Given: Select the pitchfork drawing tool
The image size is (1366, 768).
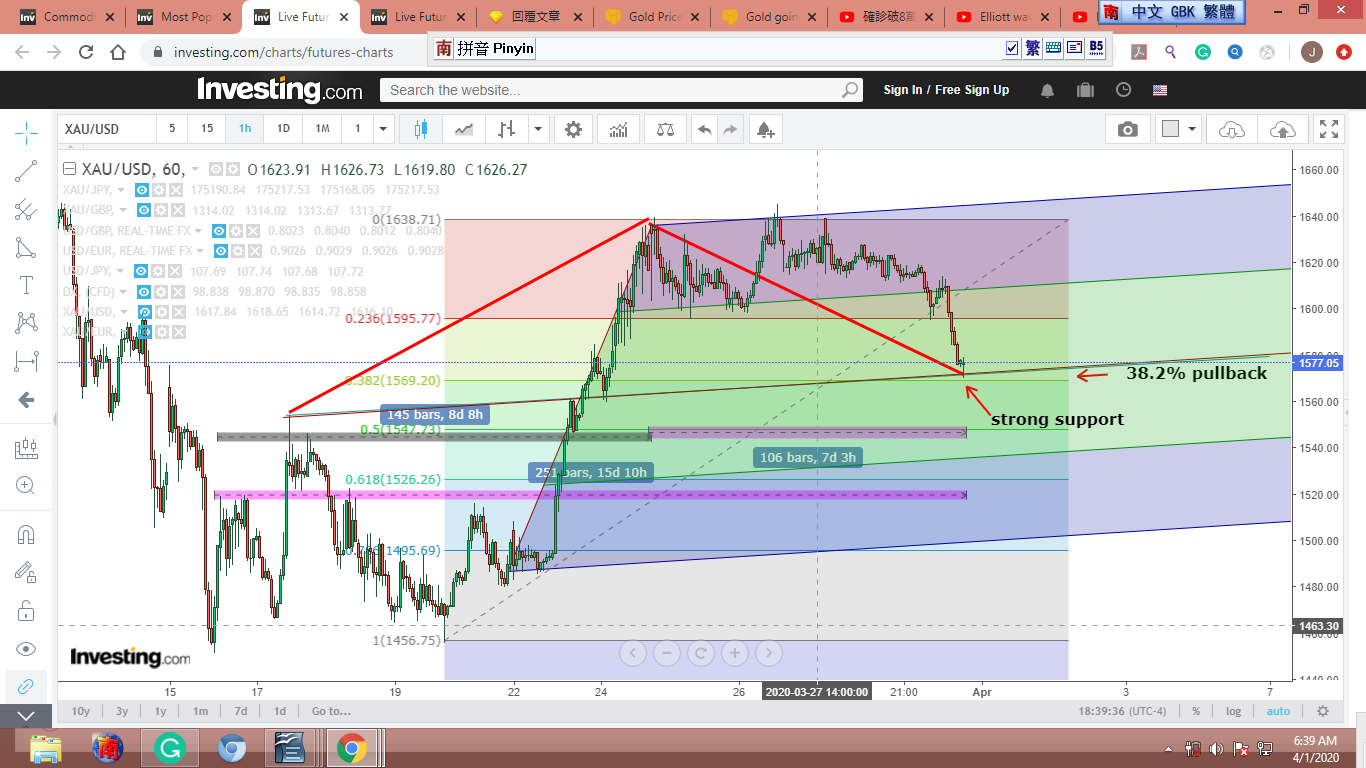Looking at the screenshot, I should pos(27,209).
